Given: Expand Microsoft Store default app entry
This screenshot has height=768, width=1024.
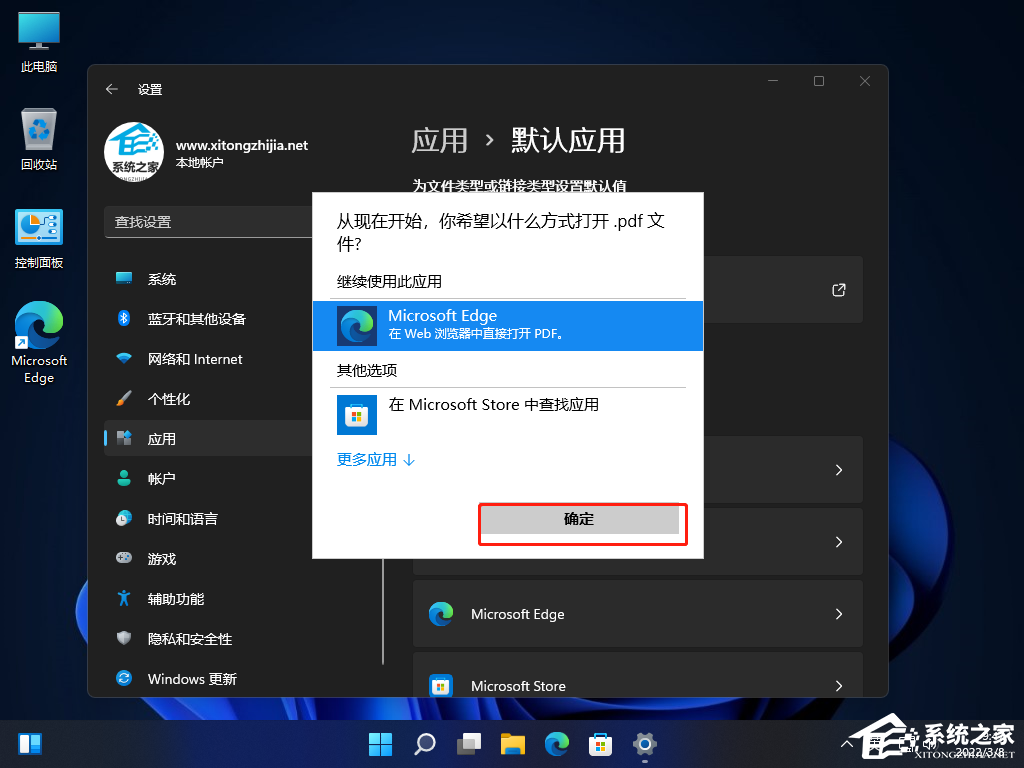Looking at the screenshot, I should (x=637, y=685).
